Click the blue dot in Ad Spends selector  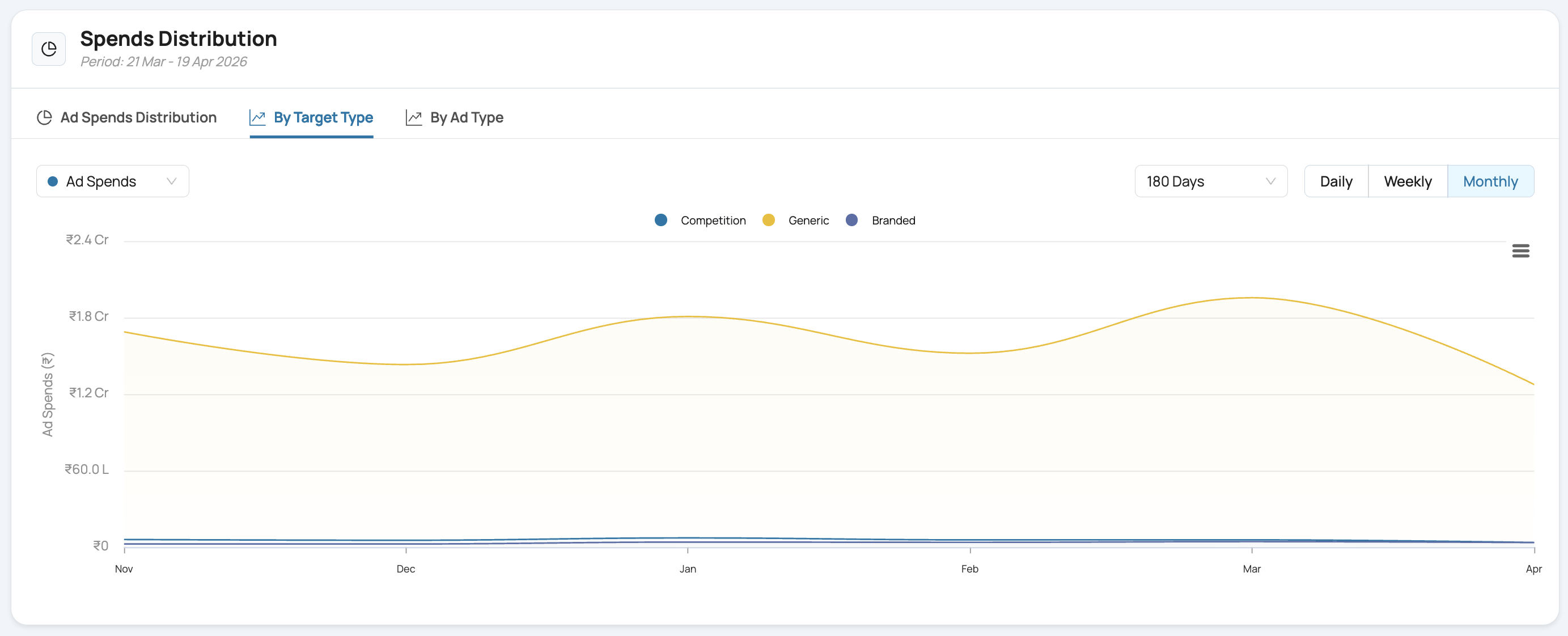tap(53, 181)
